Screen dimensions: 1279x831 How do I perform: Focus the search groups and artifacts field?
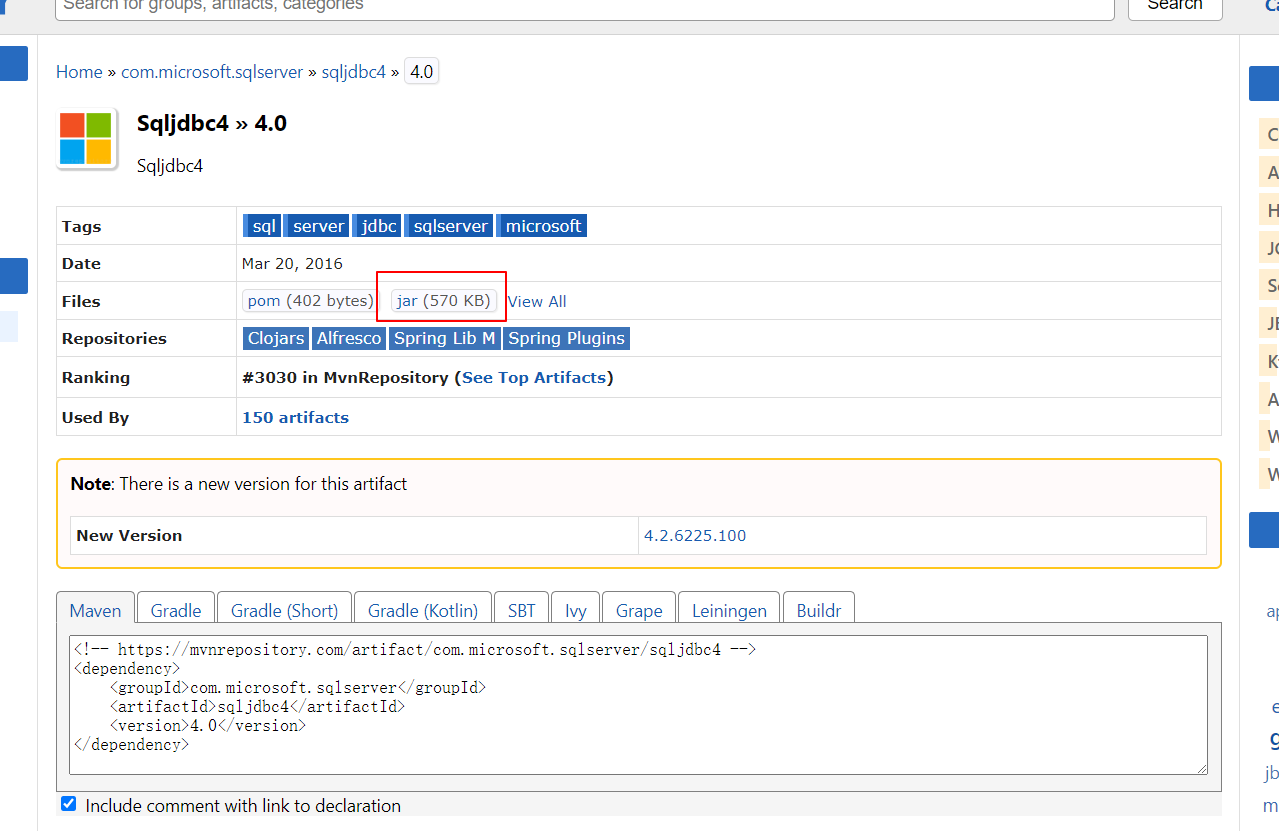585,6
